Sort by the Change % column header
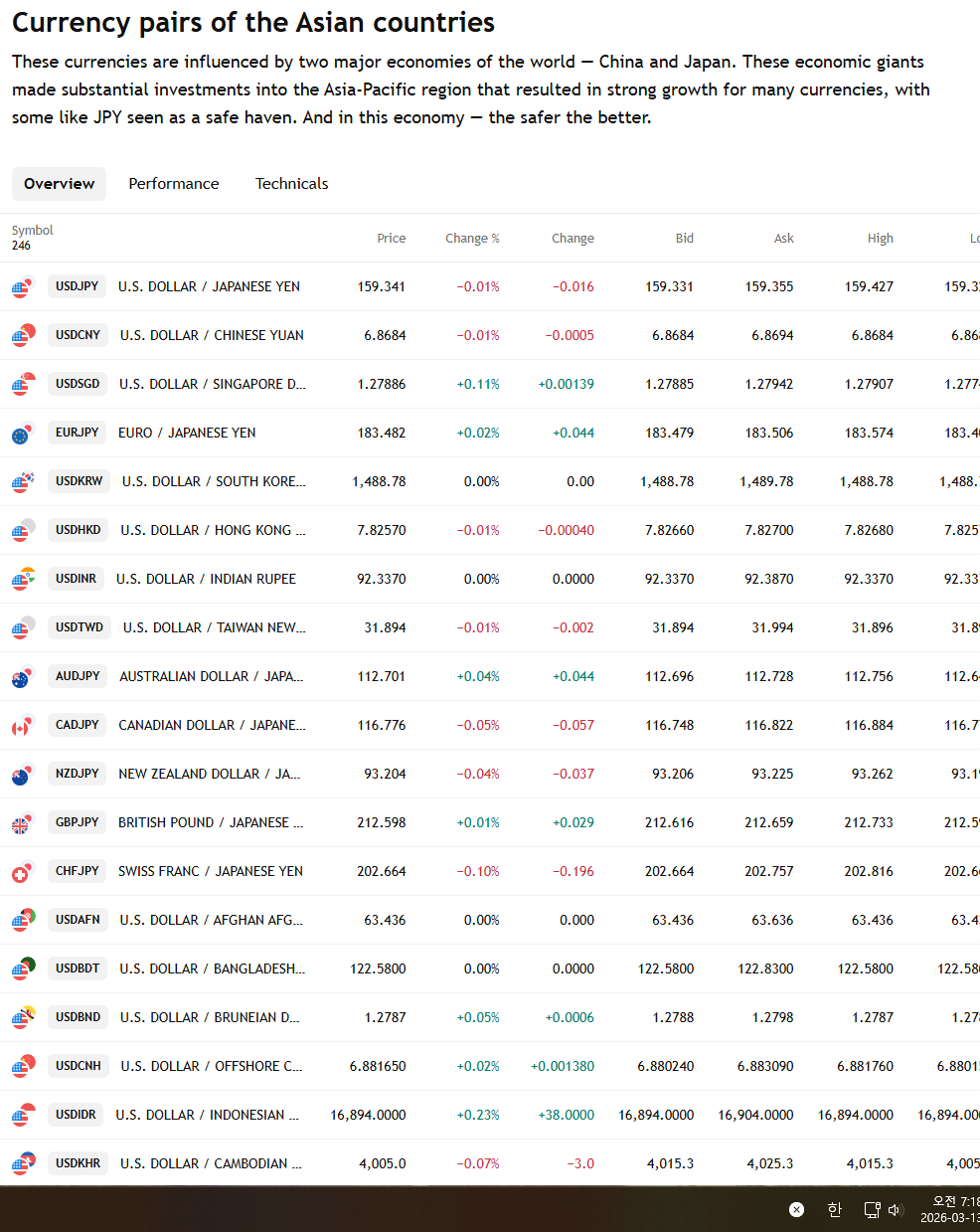Screen dimensions: 980x1232 coord(472,239)
